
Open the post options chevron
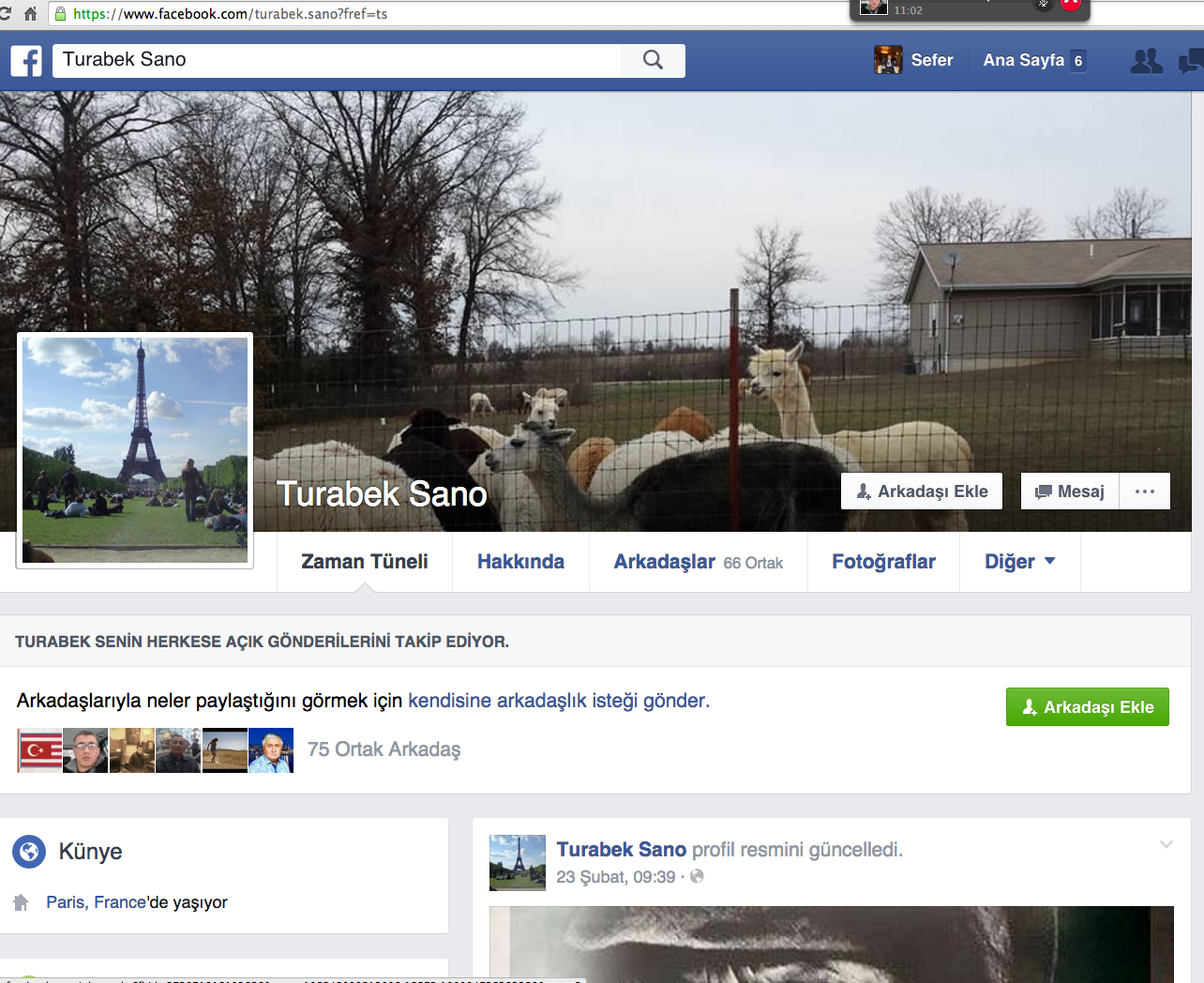point(1166,844)
